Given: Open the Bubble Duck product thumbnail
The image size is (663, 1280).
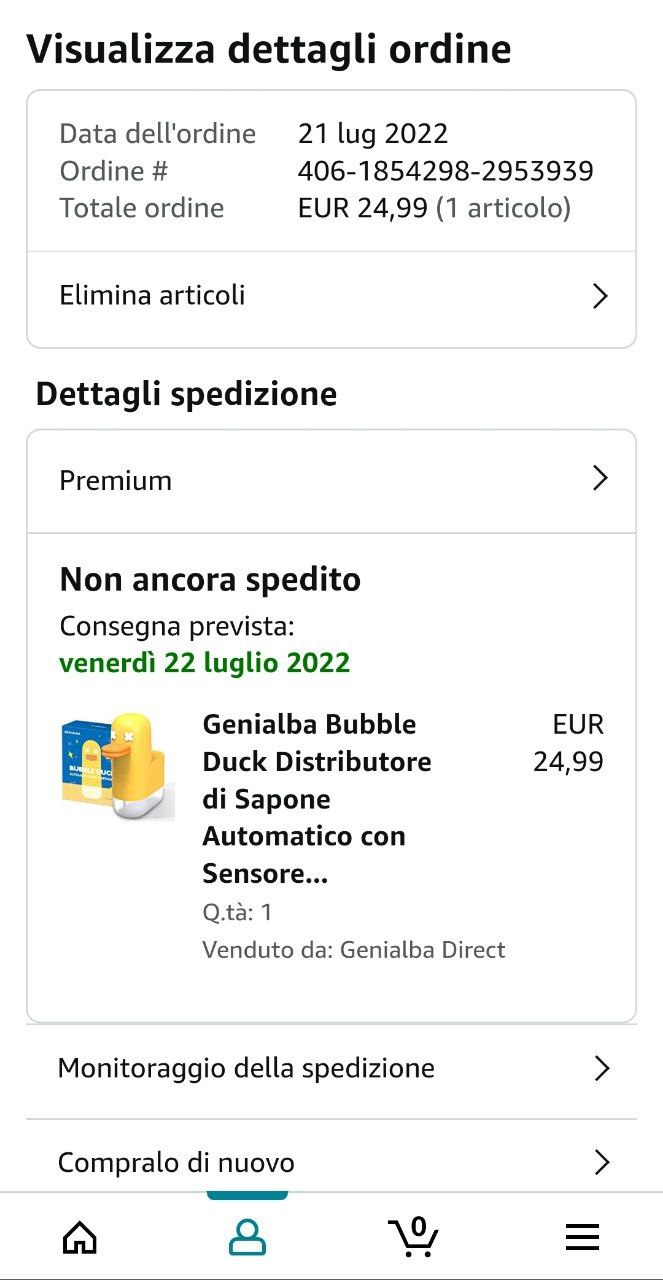Looking at the screenshot, I should click(118, 767).
